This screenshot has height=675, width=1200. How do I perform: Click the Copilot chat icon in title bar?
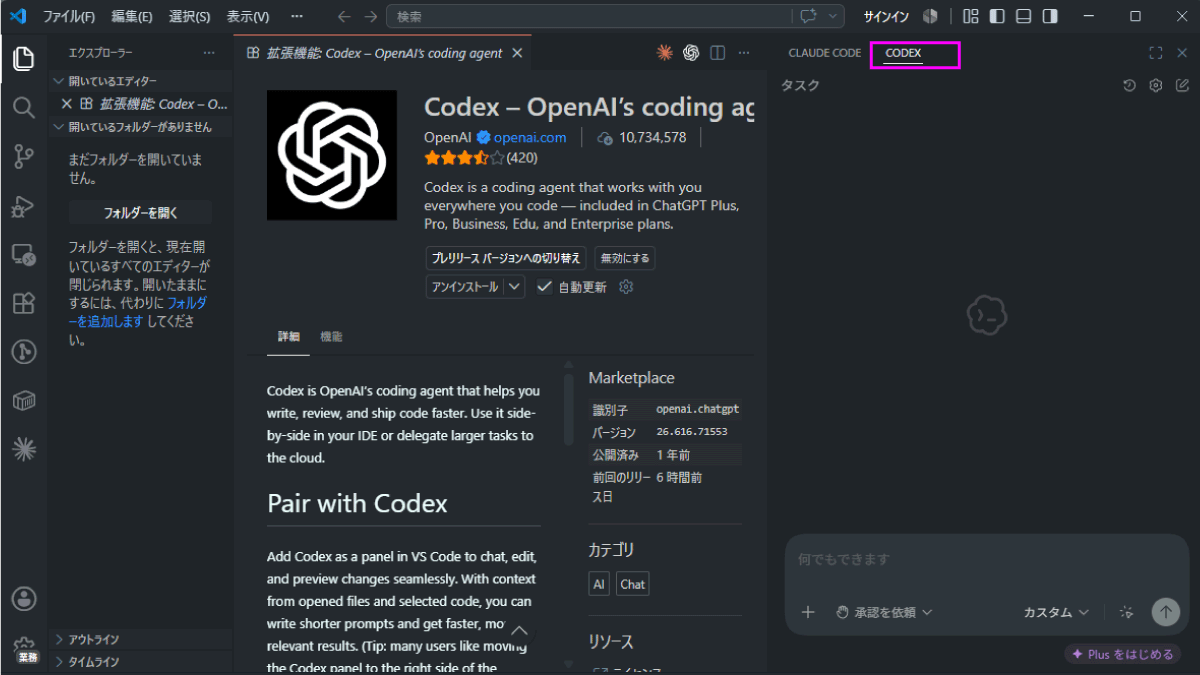point(807,16)
